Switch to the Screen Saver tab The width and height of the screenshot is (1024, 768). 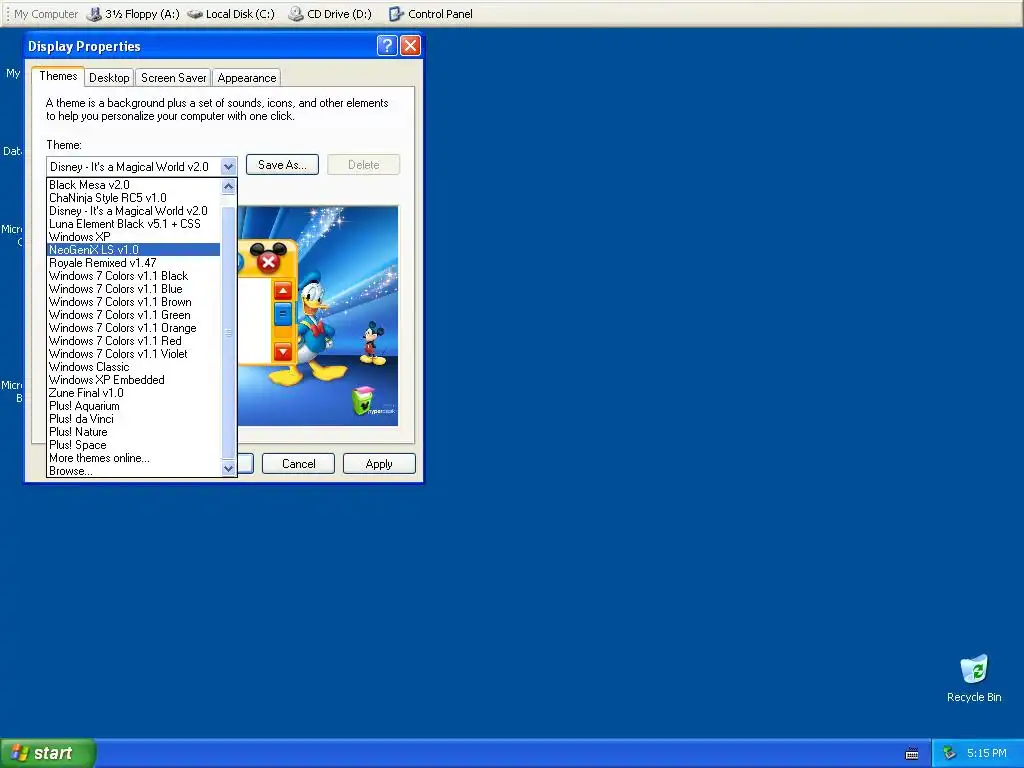[173, 78]
